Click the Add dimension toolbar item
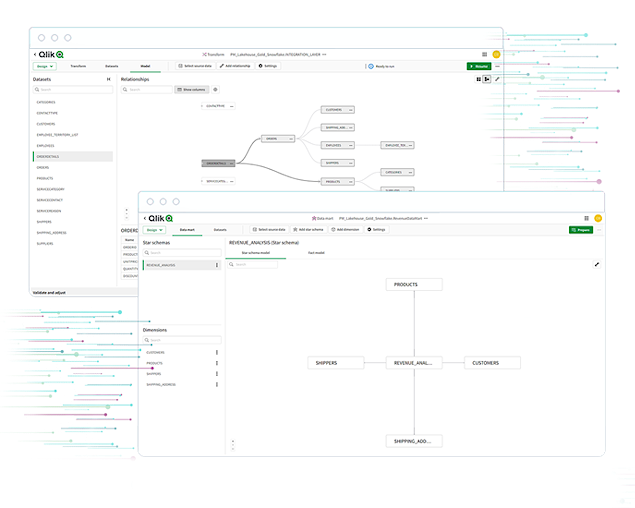 345,229
